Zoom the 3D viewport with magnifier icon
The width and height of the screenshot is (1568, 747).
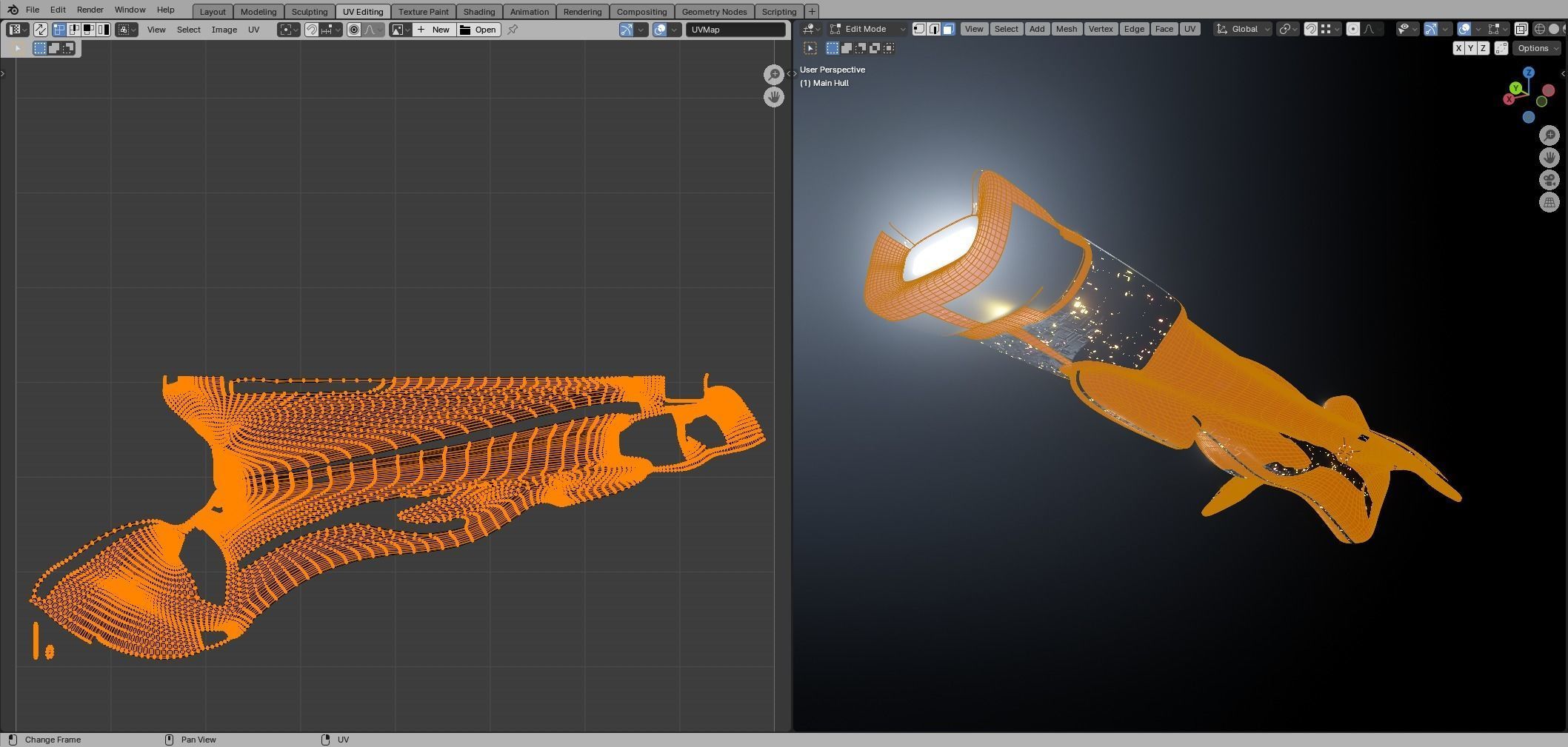[x=1549, y=135]
